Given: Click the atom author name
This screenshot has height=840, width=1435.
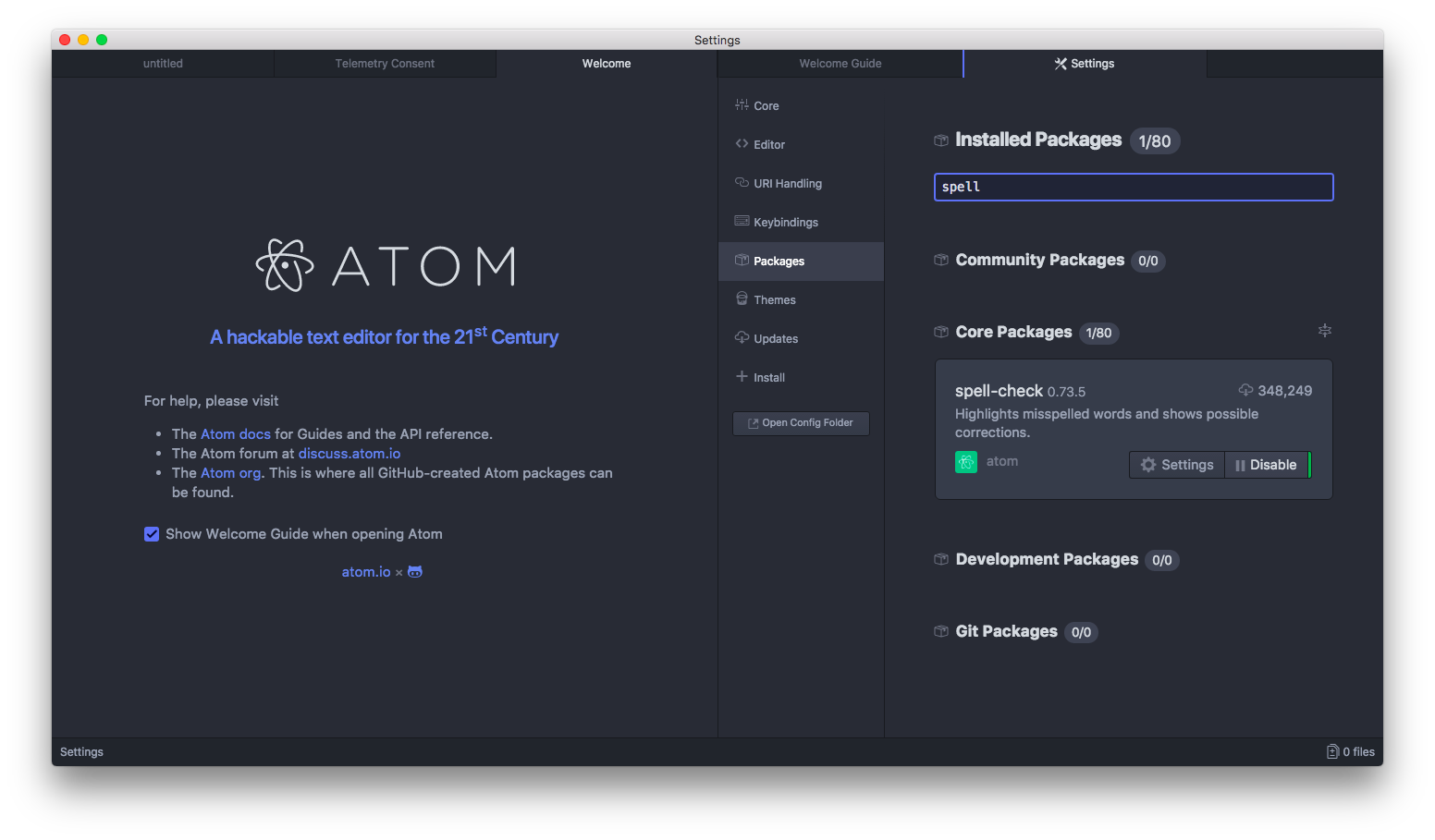Looking at the screenshot, I should 1002,461.
